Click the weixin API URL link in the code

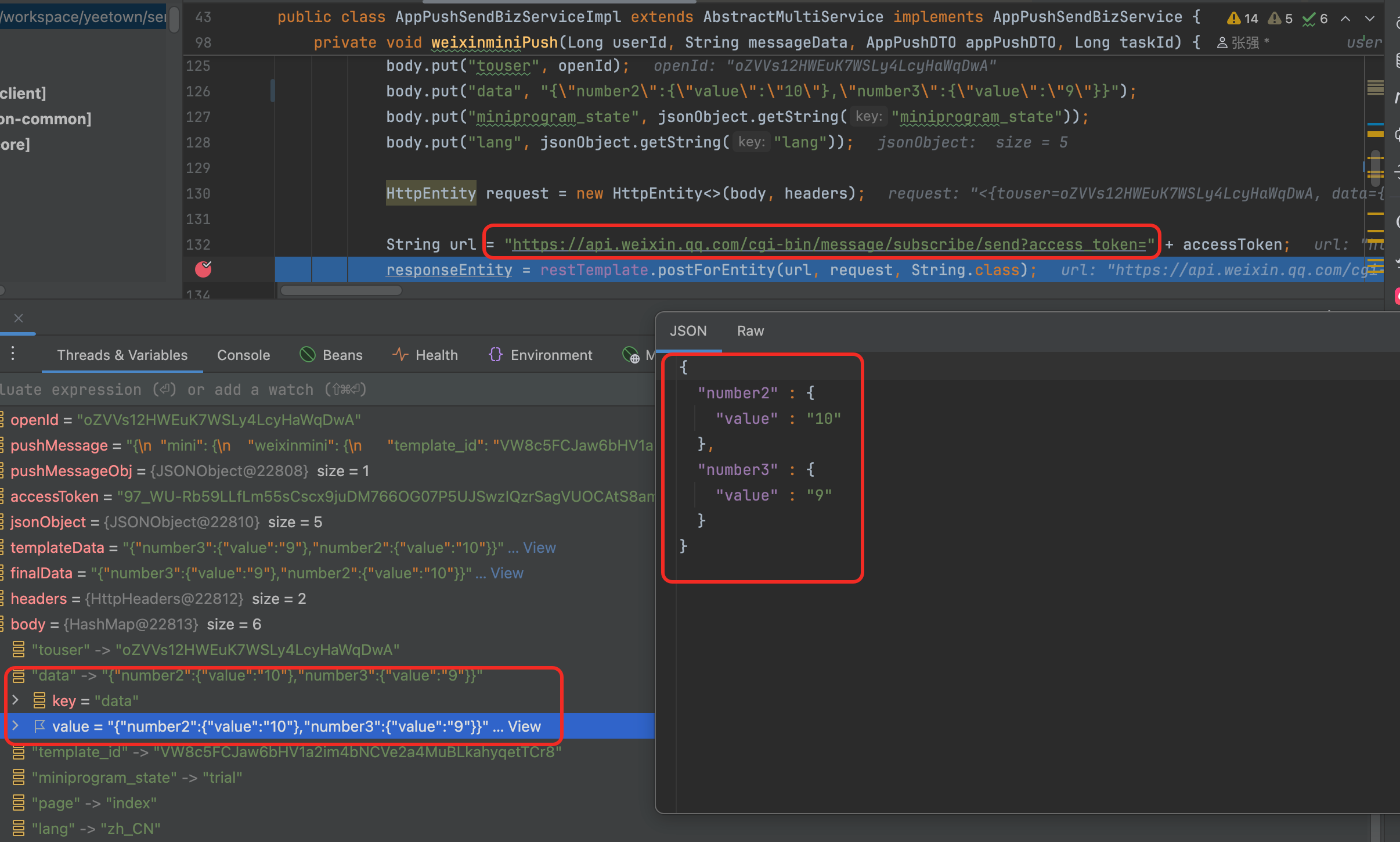[829, 244]
